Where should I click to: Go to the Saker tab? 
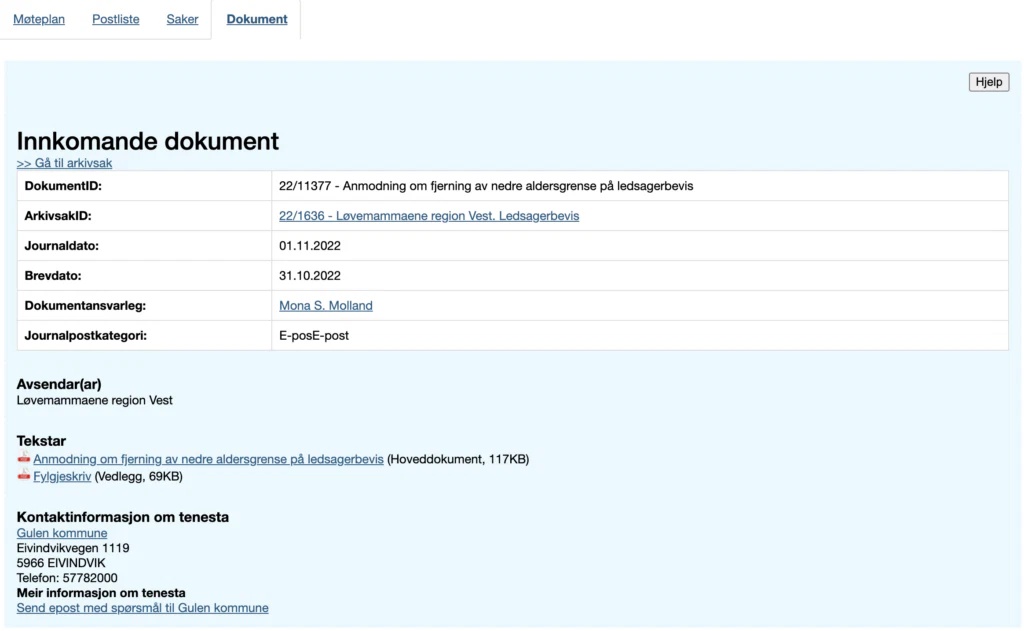pyautogui.click(x=182, y=19)
